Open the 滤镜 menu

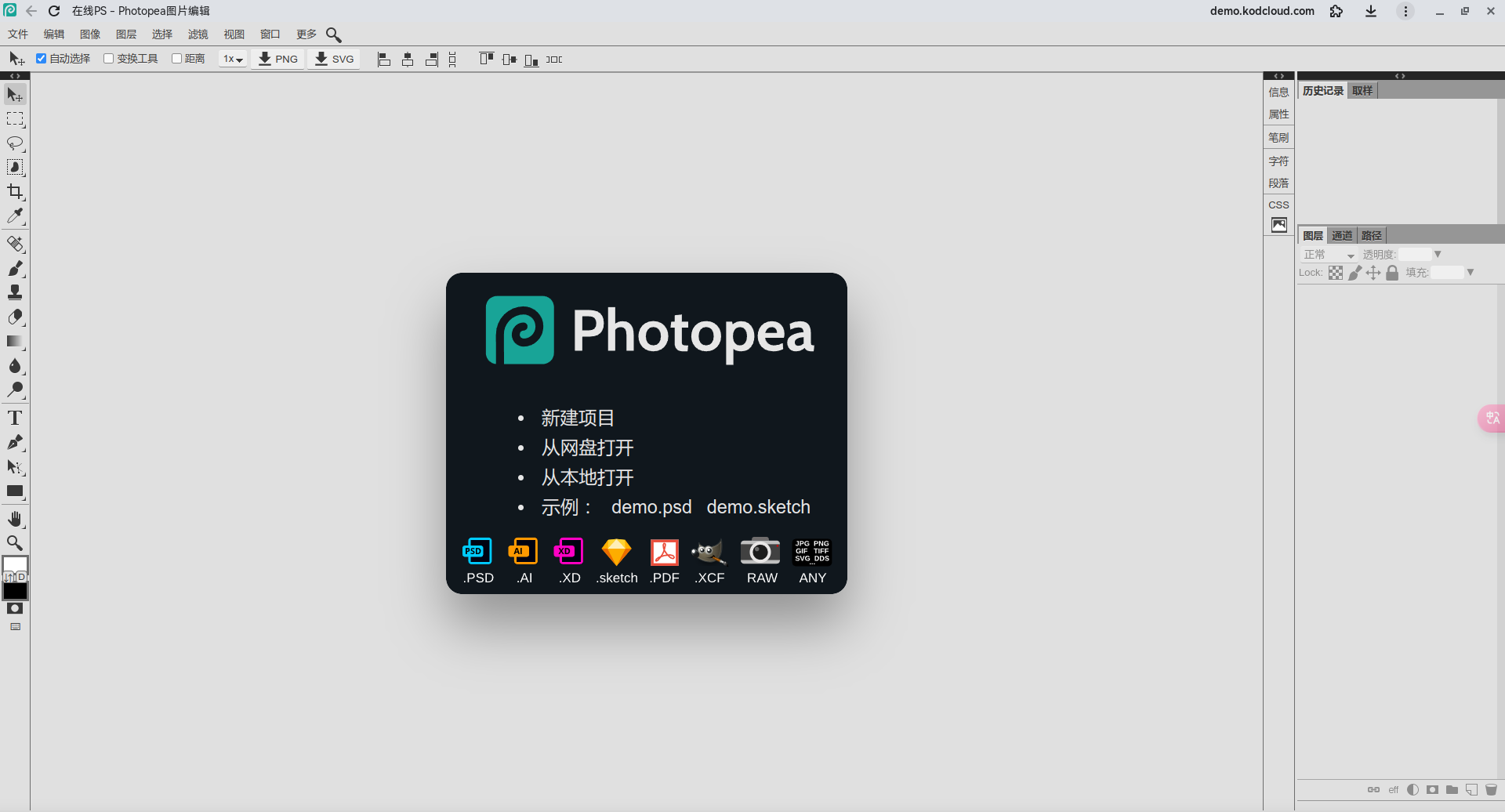pyautogui.click(x=198, y=34)
